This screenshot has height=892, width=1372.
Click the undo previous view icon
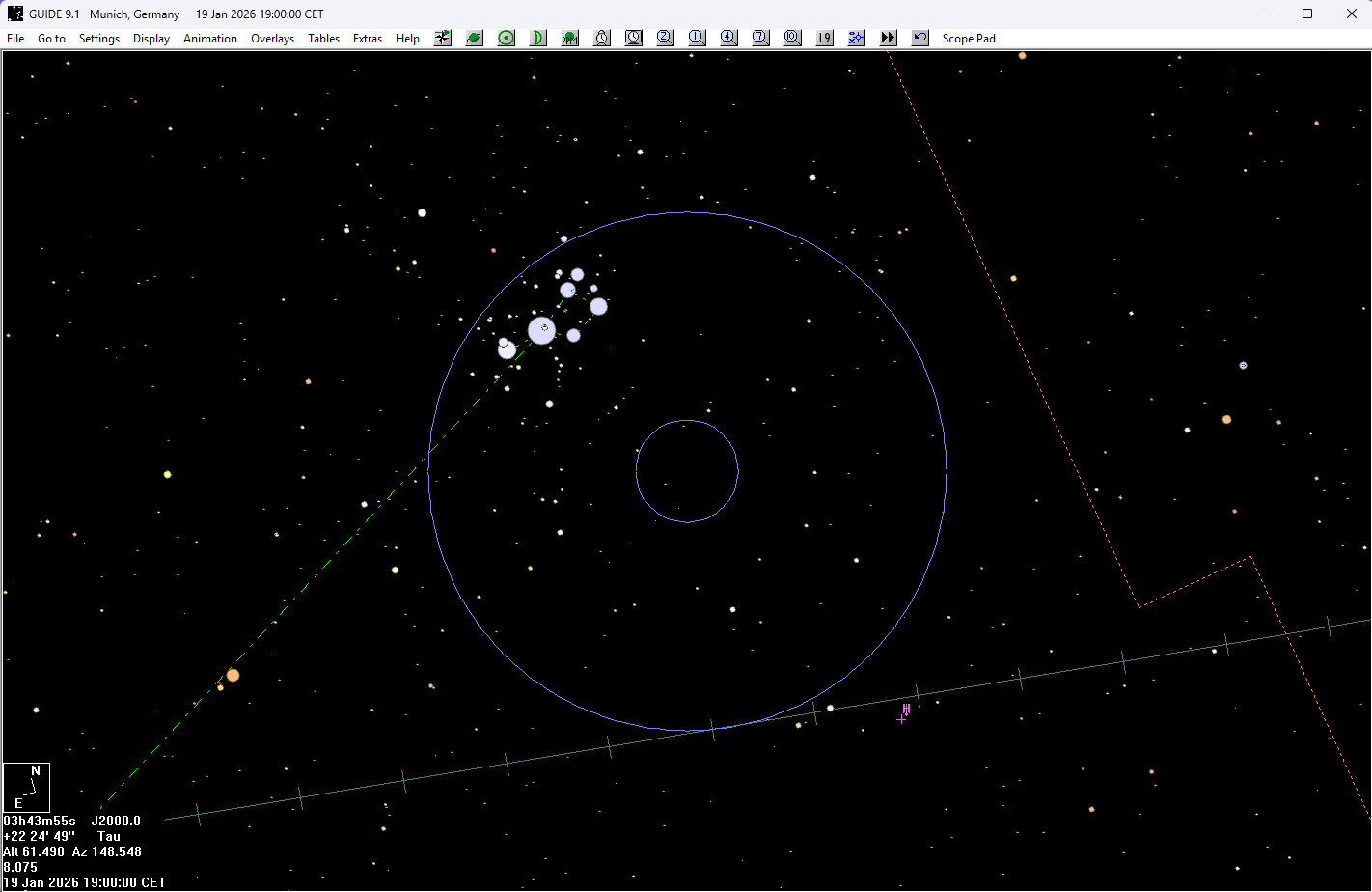point(919,38)
